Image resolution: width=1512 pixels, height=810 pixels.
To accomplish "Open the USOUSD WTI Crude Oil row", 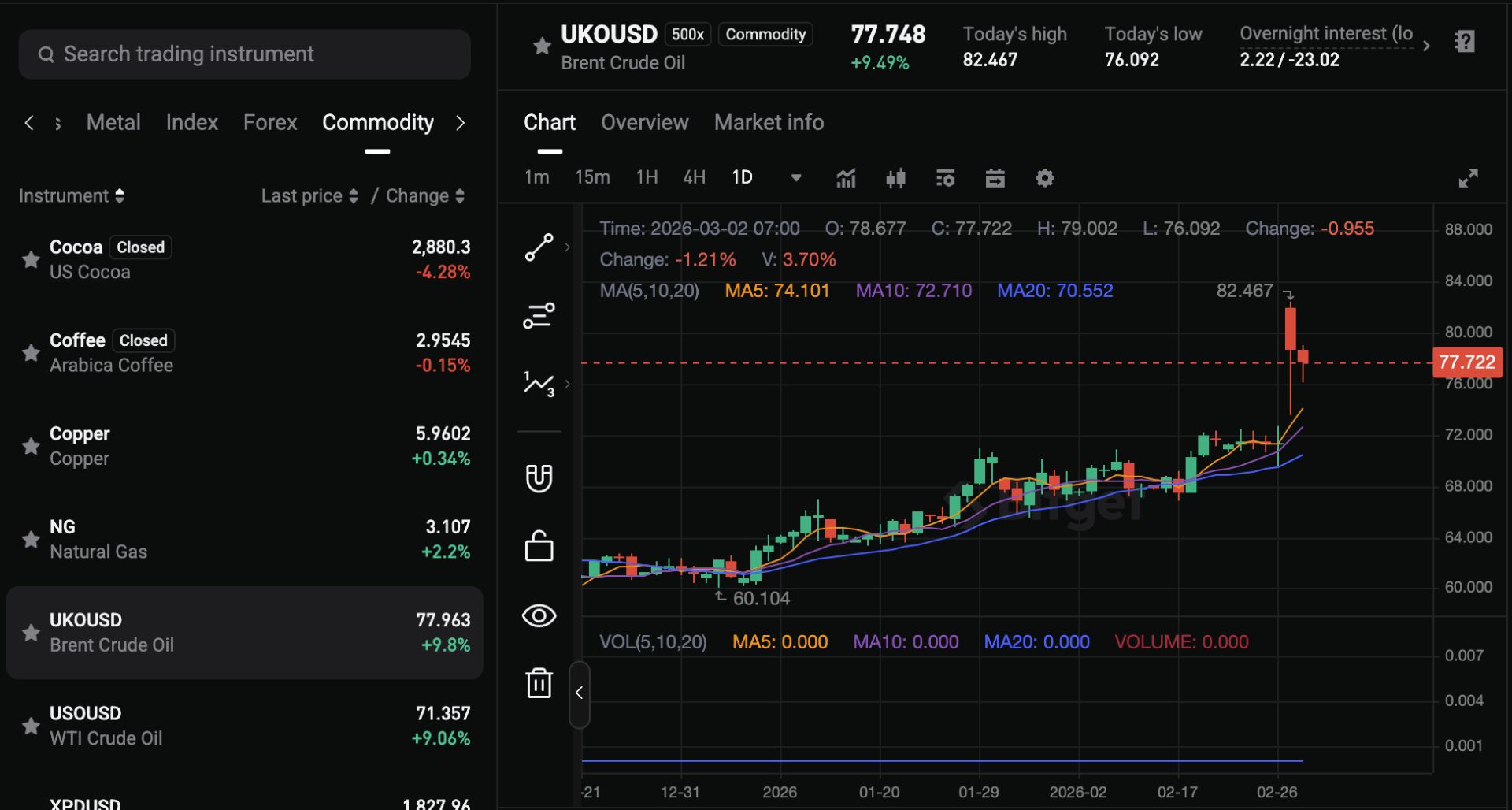I will click(x=244, y=726).
